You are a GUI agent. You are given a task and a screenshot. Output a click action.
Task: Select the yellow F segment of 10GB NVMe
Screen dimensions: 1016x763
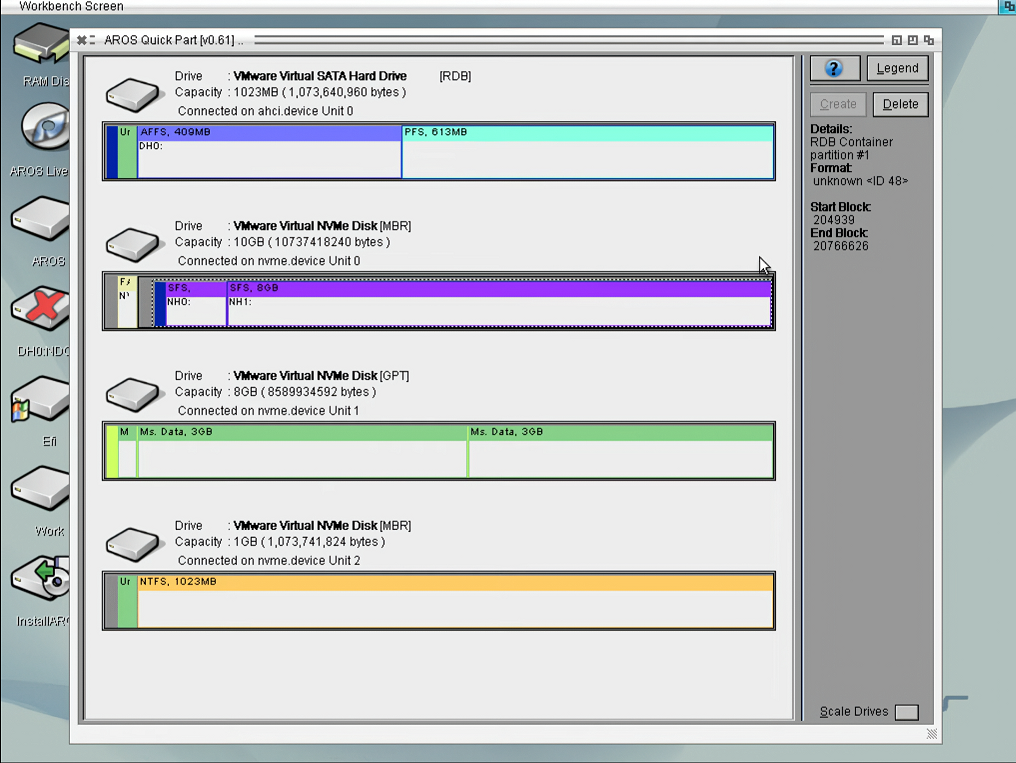[128, 302]
